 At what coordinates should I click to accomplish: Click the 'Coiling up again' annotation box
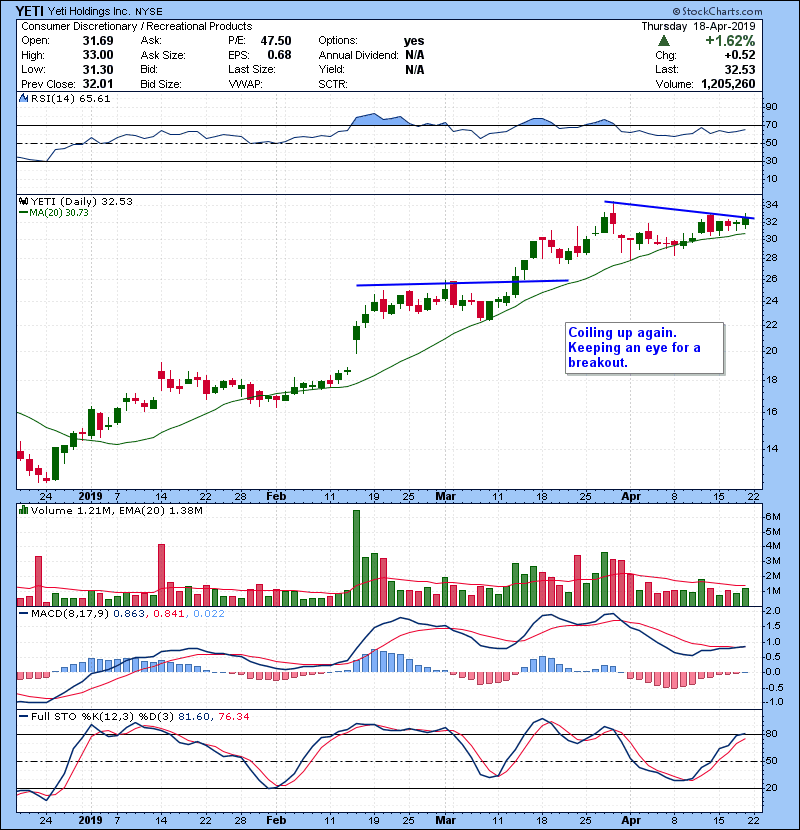pyautogui.click(x=644, y=348)
